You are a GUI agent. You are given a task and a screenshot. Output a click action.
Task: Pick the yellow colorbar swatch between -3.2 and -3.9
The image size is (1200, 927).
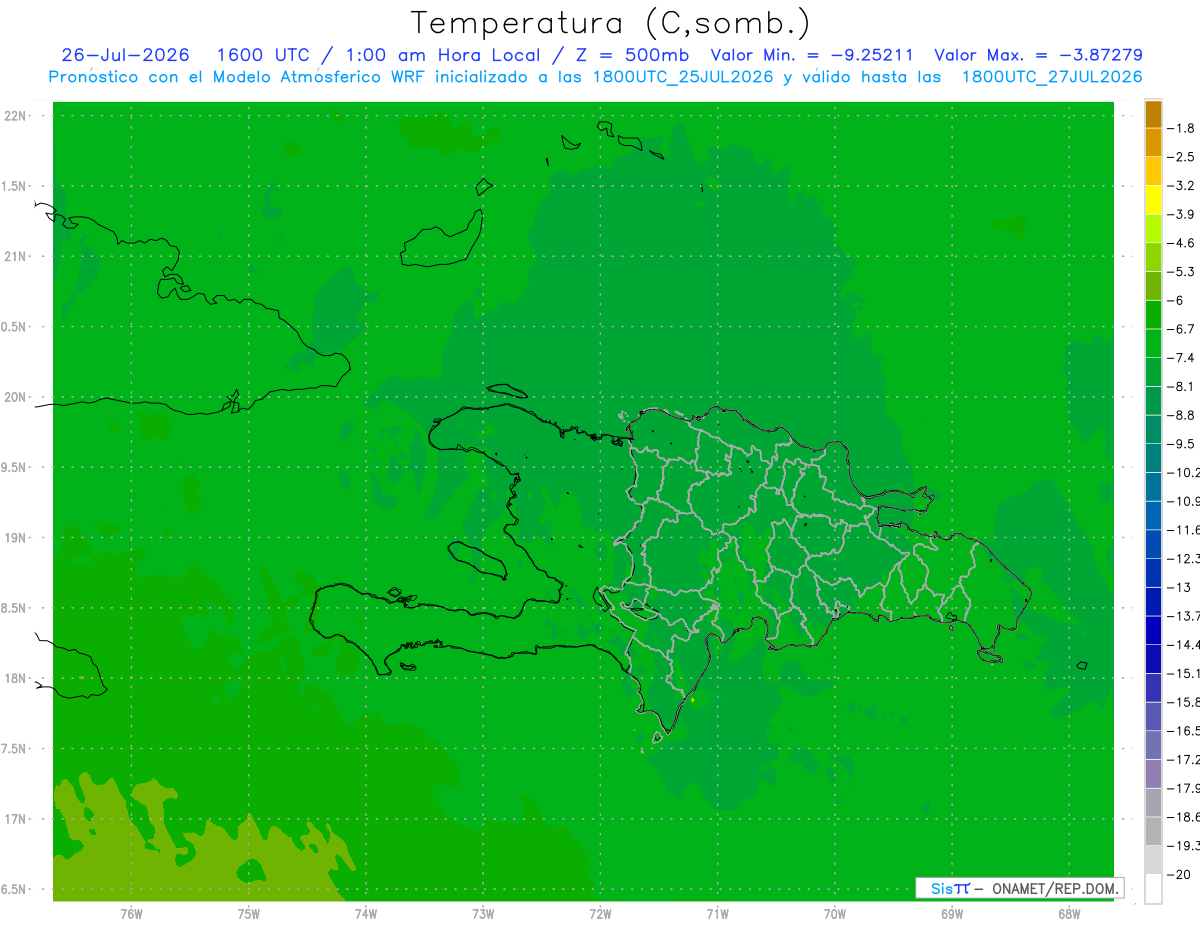click(1153, 200)
